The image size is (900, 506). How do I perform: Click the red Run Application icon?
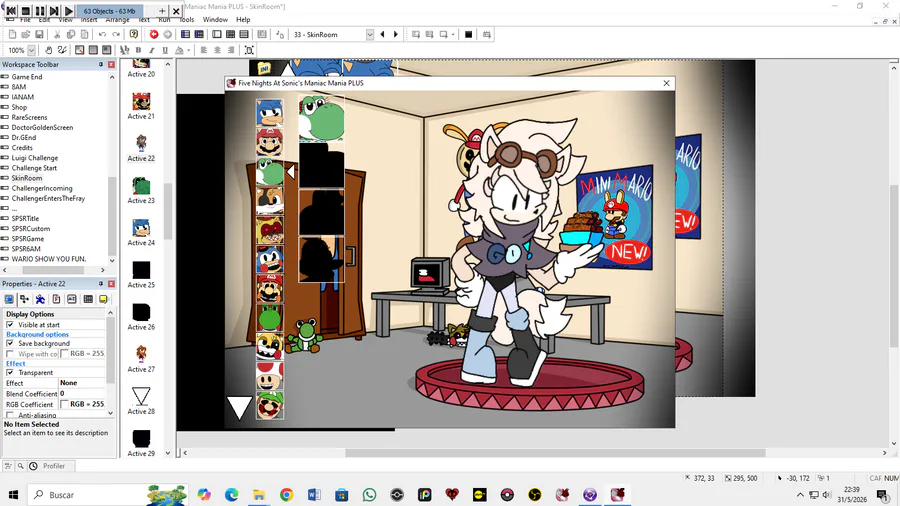click(x=154, y=34)
